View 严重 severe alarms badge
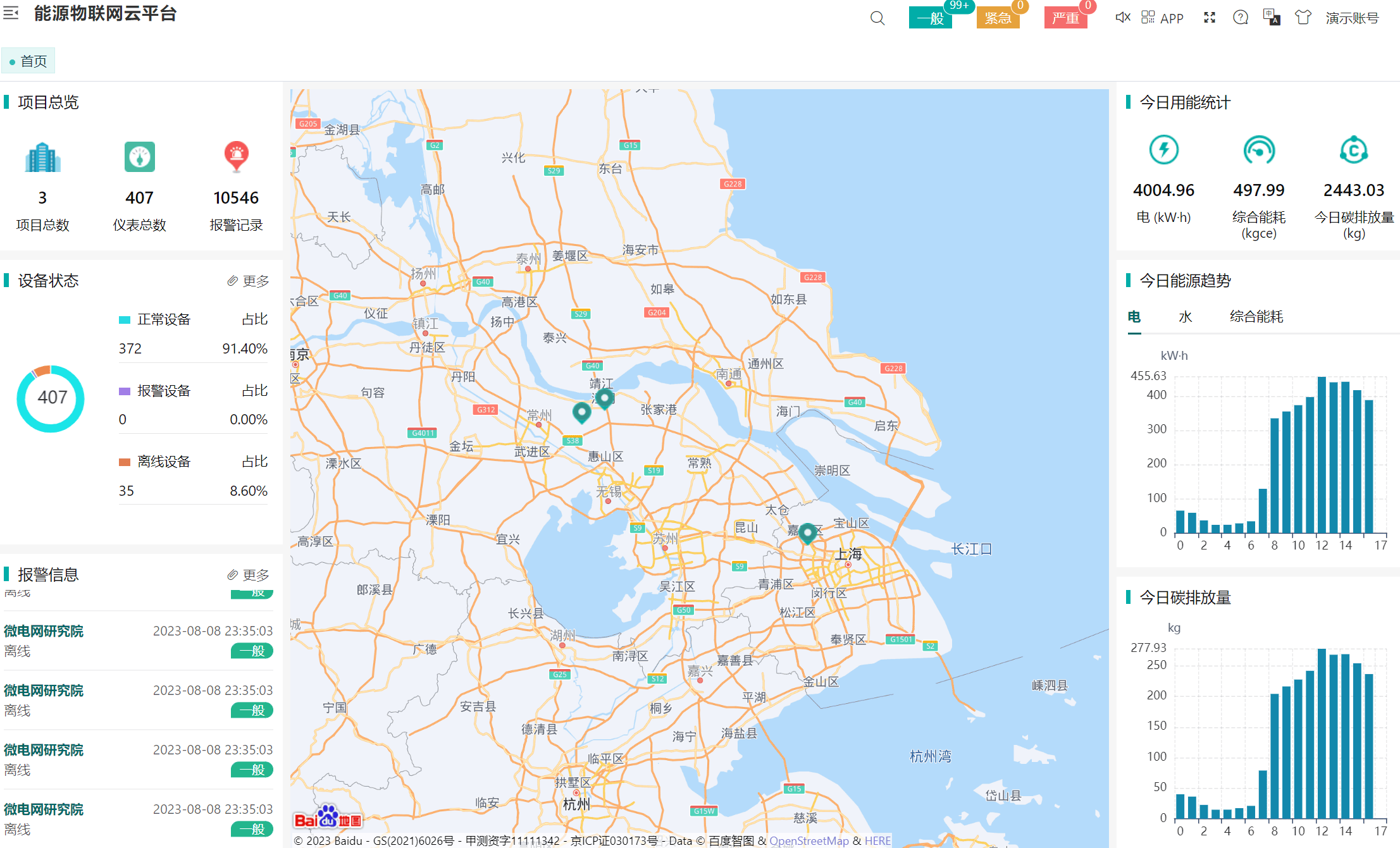The width and height of the screenshot is (1400, 848). 1065,18
